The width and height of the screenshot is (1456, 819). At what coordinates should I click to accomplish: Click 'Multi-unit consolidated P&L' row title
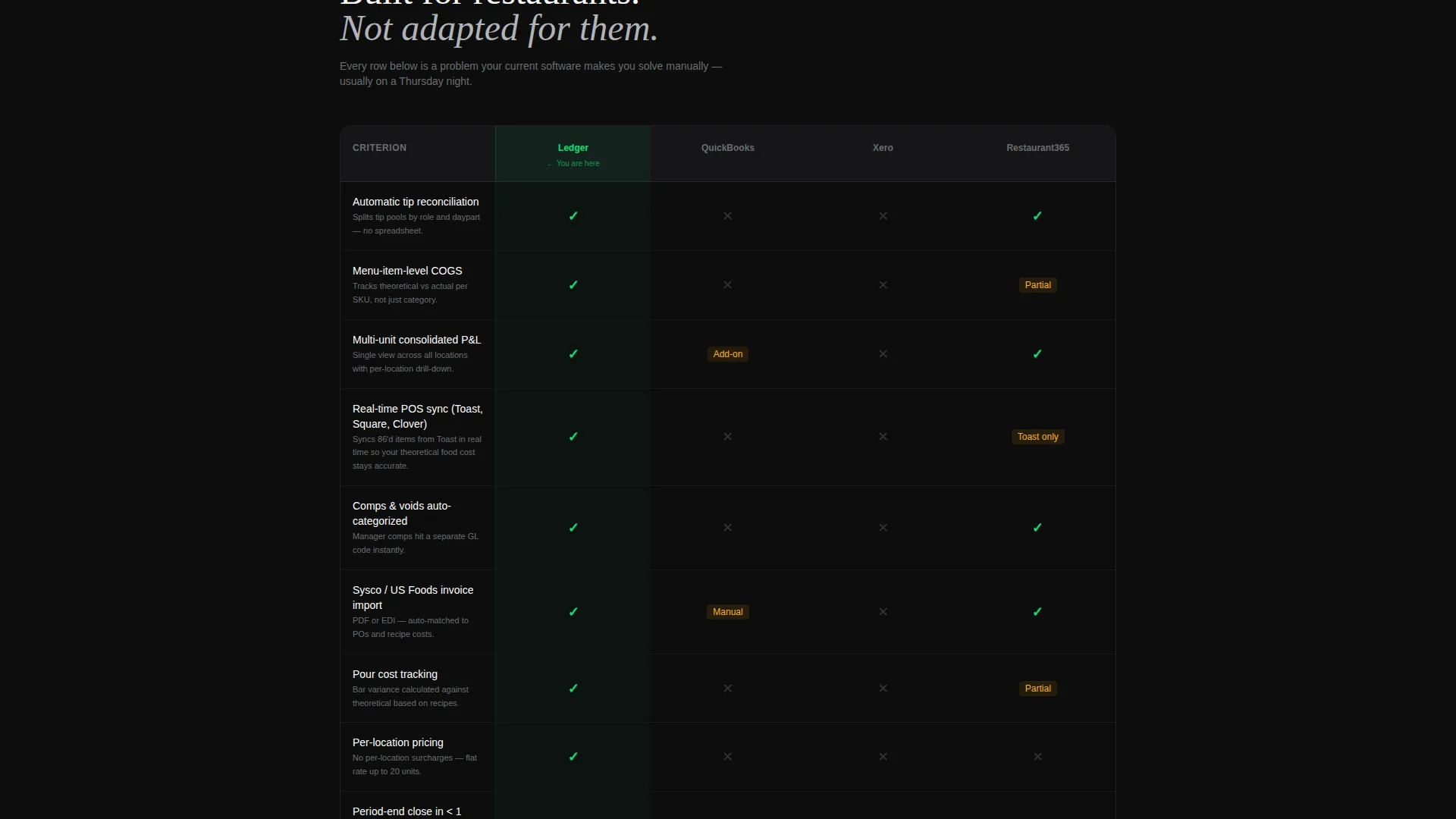click(416, 340)
